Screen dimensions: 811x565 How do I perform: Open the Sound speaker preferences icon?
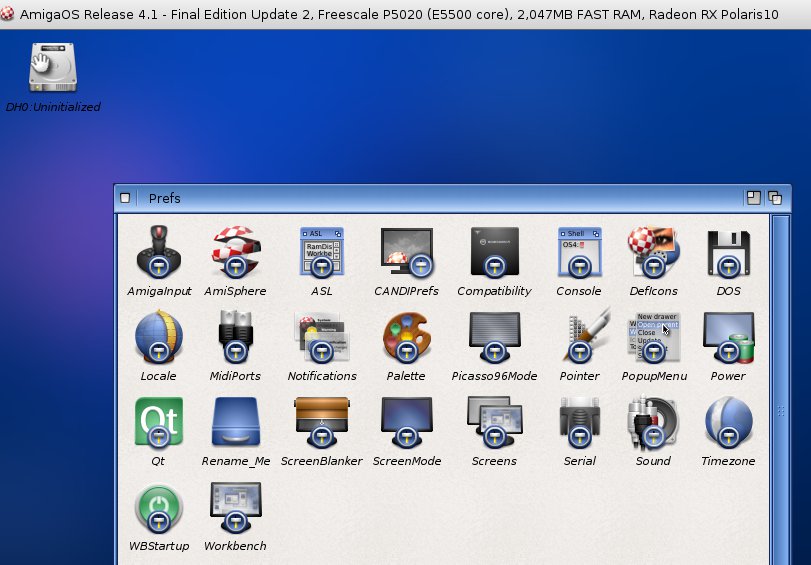pos(654,422)
